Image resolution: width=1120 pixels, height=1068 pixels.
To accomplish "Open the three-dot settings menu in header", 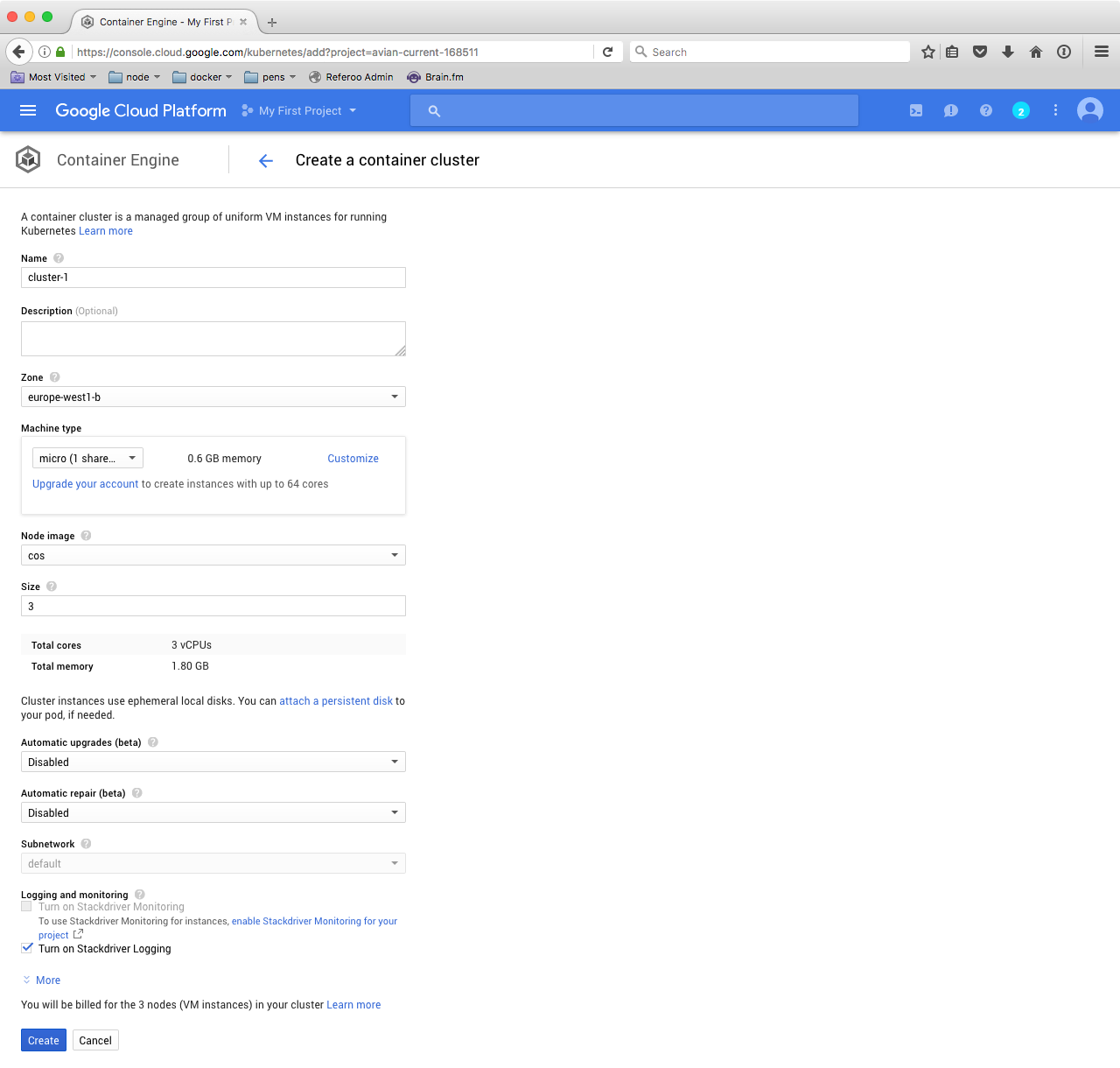I will [1055, 110].
